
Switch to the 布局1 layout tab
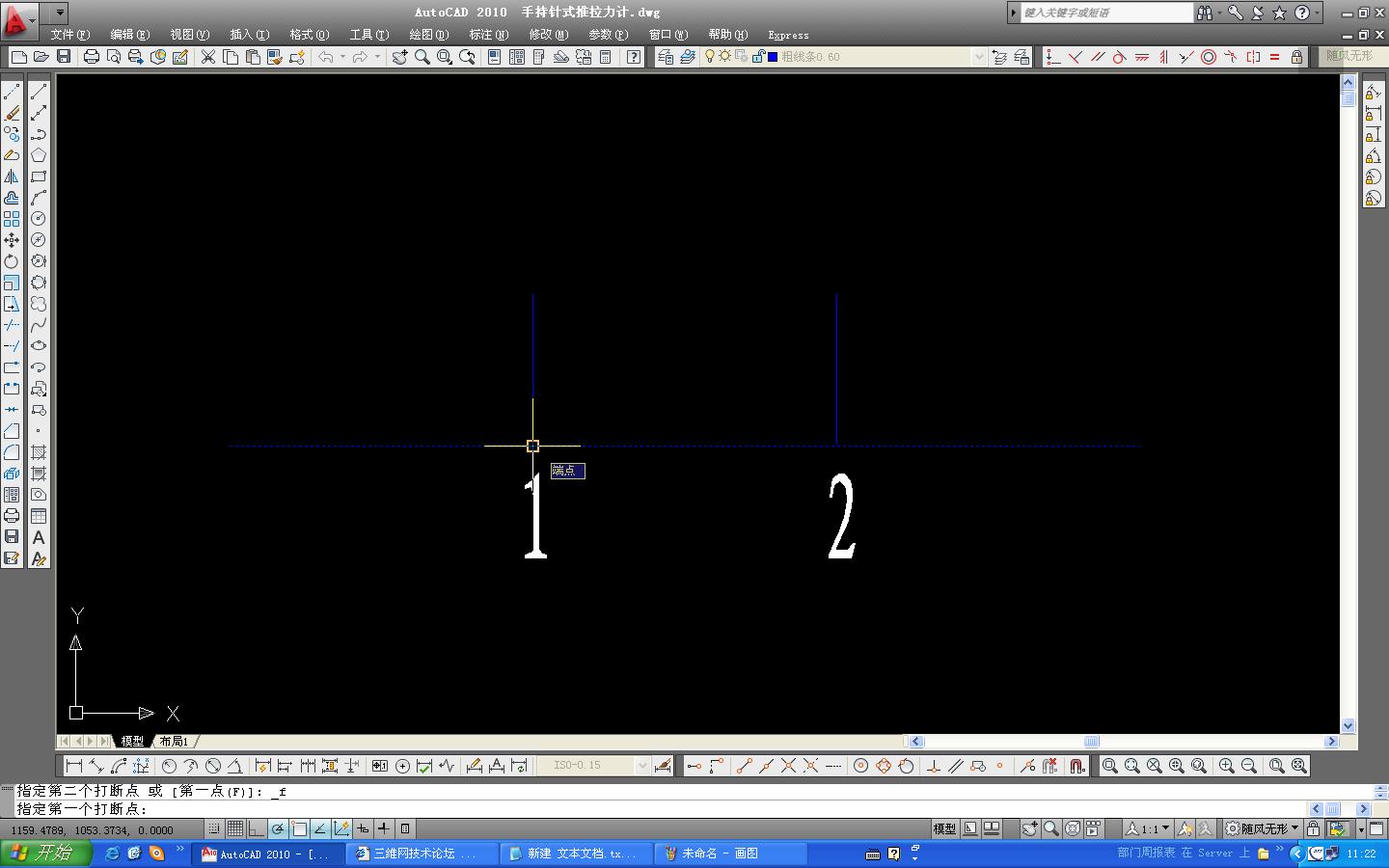pyautogui.click(x=175, y=741)
